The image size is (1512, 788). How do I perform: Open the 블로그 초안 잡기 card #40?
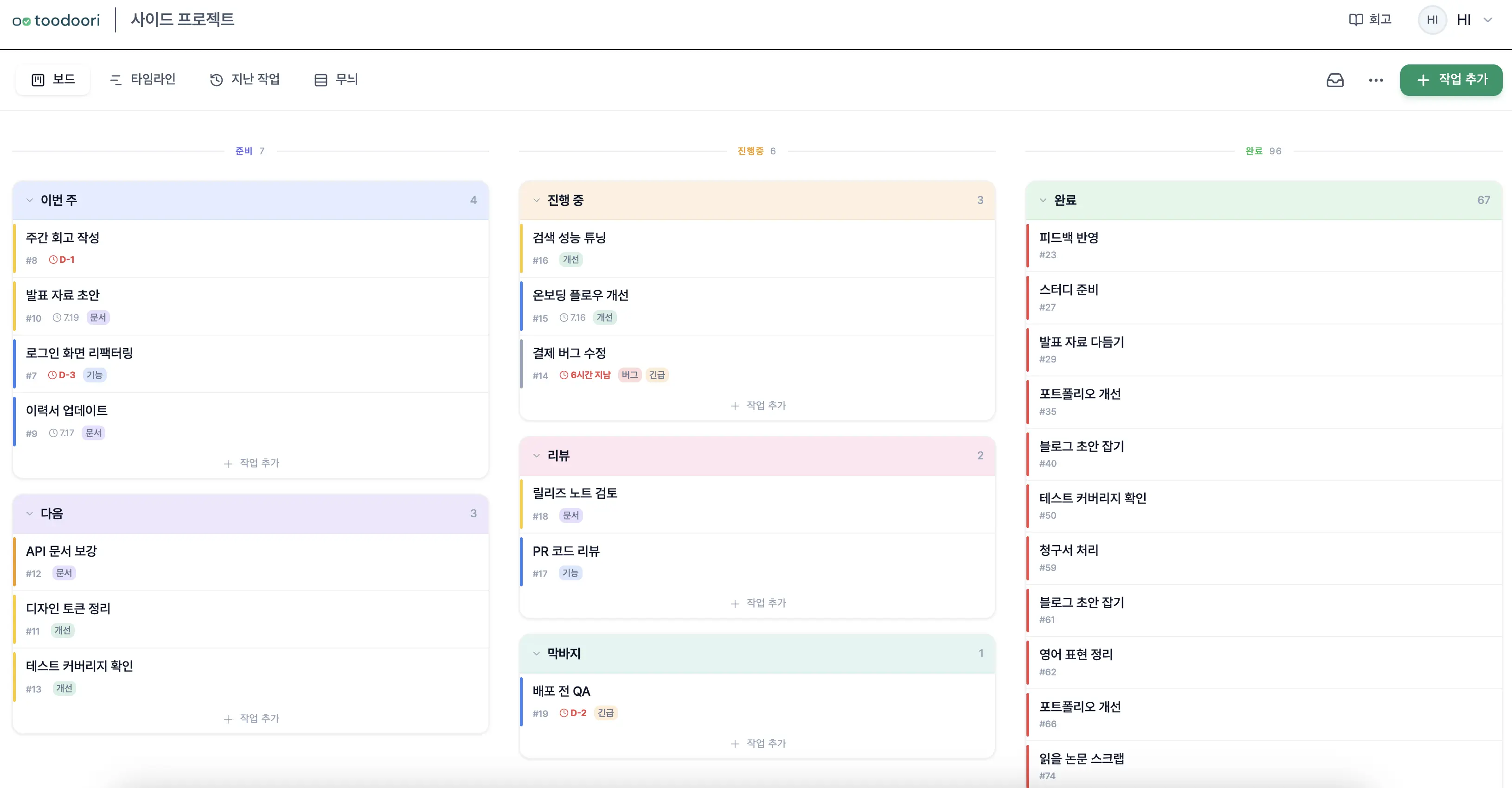coord(1264,454)
